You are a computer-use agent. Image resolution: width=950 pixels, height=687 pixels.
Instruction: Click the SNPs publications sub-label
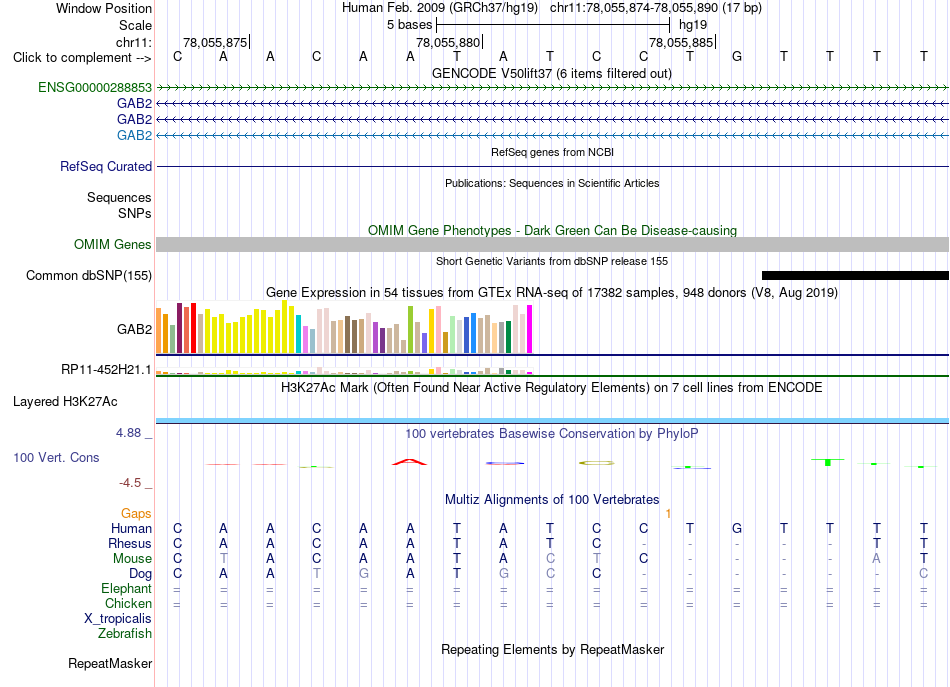(135, 213)
